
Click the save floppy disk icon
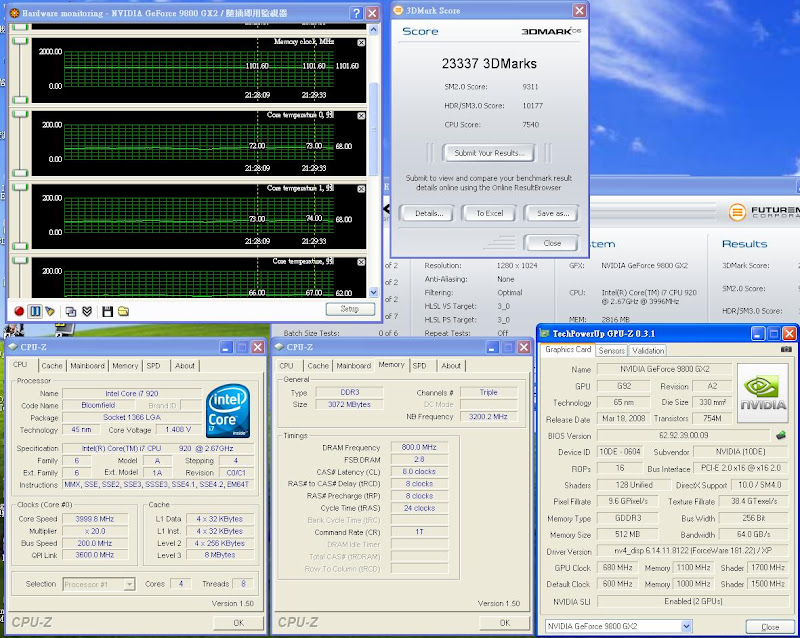coord(107,311)
